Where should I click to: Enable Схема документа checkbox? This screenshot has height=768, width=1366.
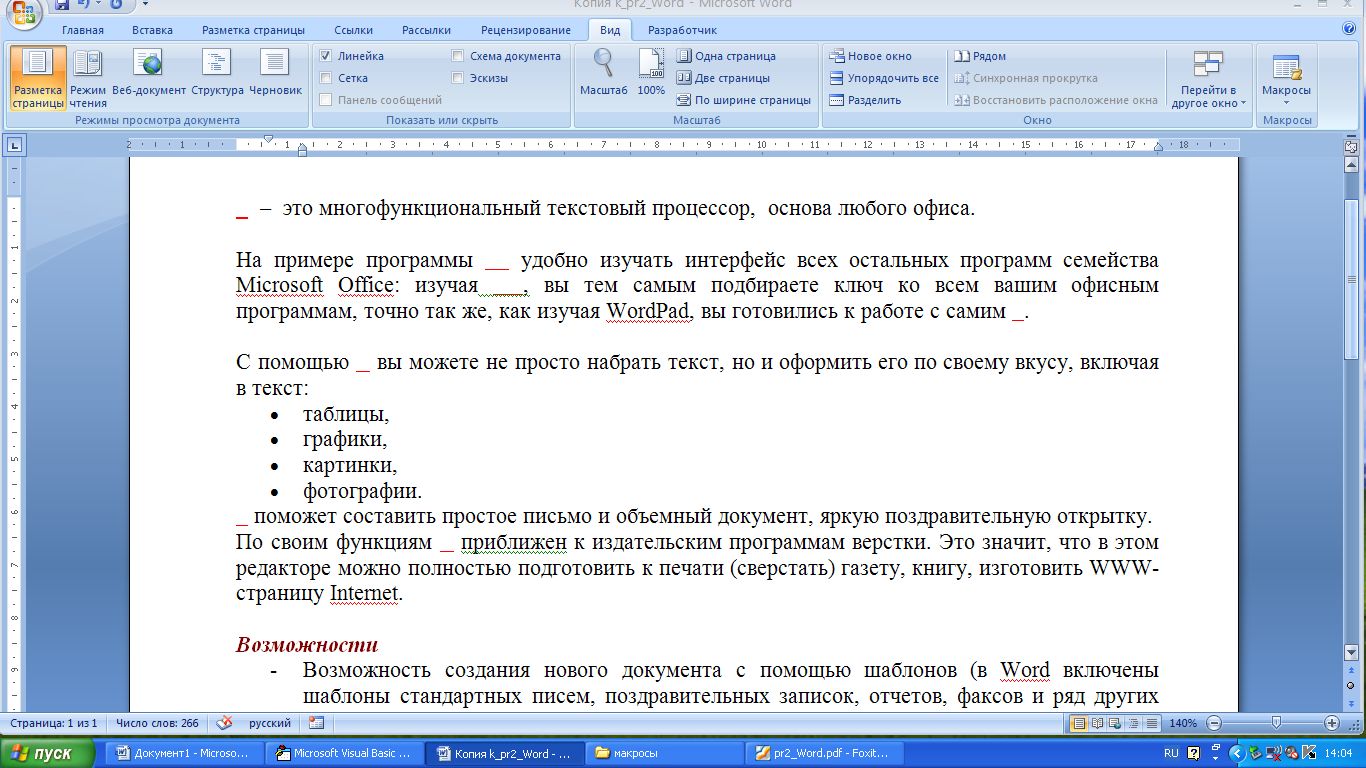point(458,56)
